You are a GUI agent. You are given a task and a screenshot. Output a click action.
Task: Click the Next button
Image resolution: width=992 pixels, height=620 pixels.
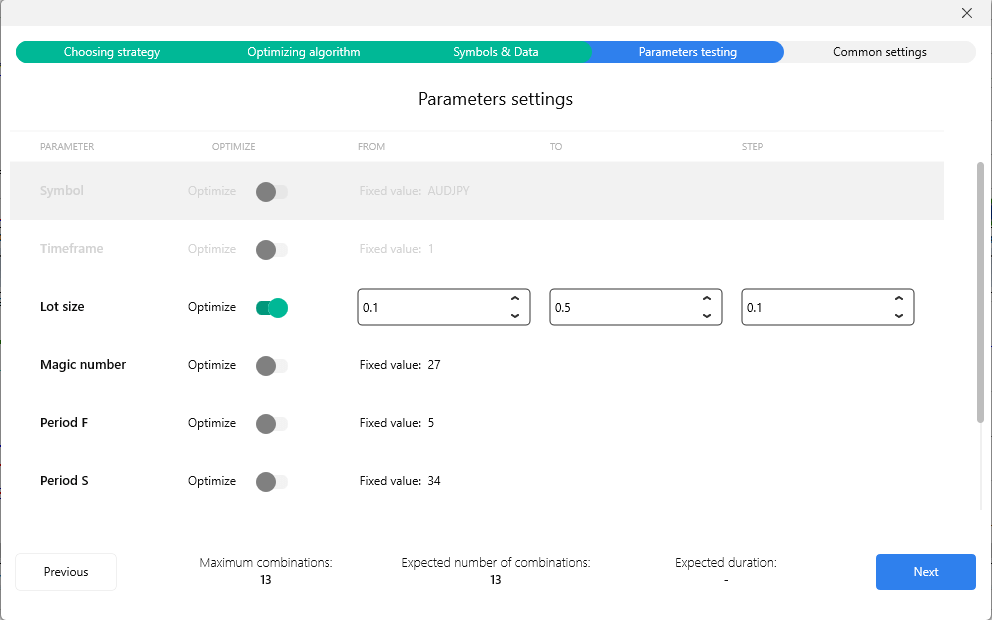(925, 572)
